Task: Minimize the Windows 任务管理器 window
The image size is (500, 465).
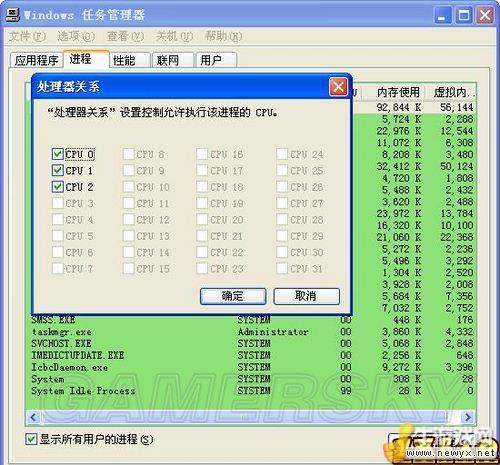Action: click(443, 15)
